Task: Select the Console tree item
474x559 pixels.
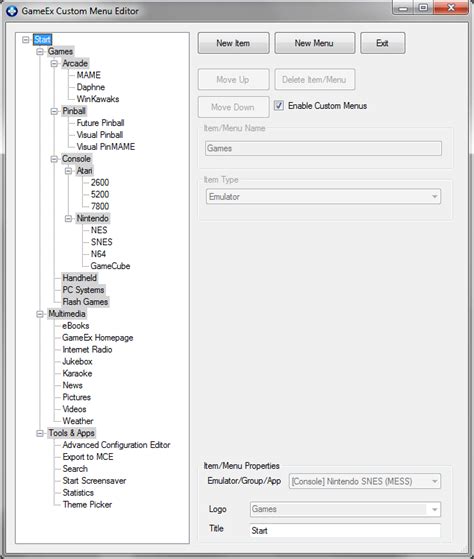Action: [76, 159]
